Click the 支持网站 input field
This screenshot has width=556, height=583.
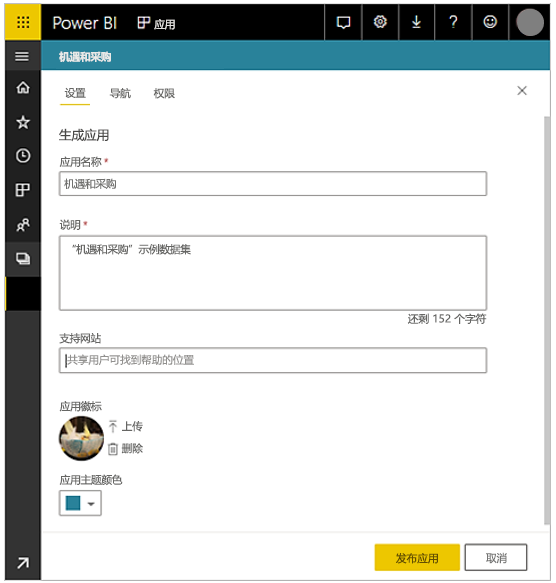click(273, 360)
